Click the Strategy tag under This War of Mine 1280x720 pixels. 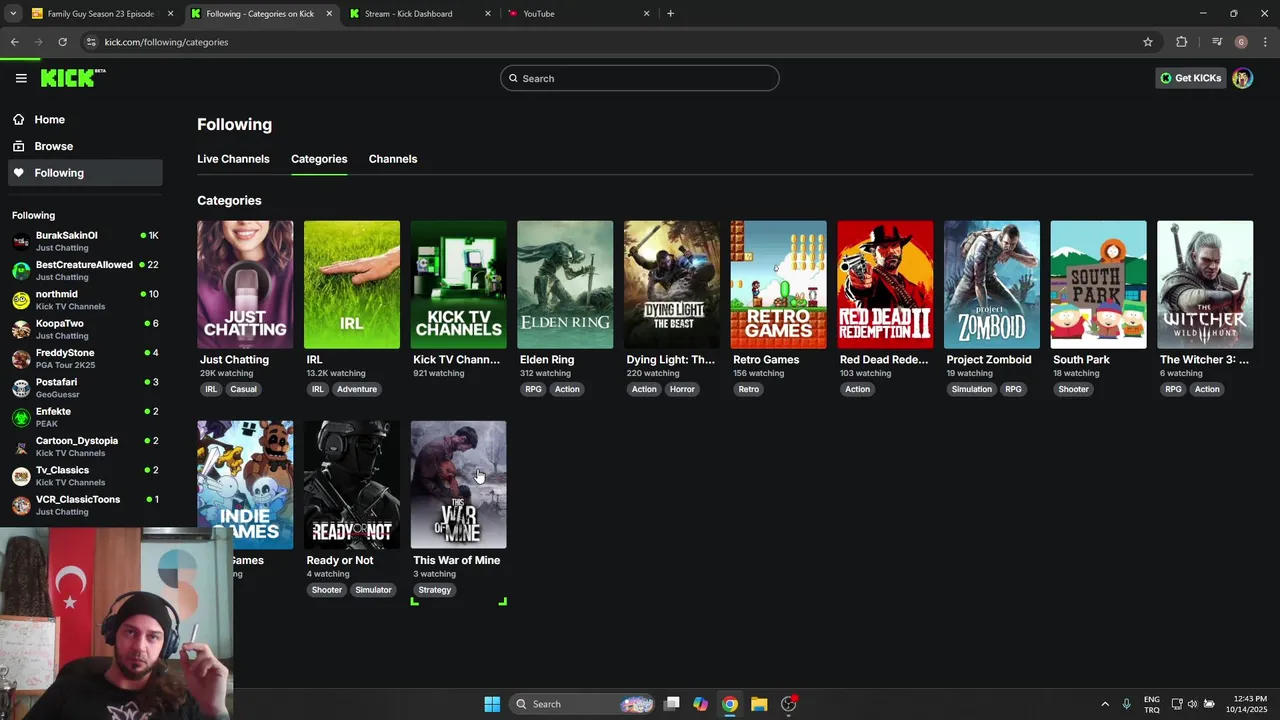coord(434,590)
